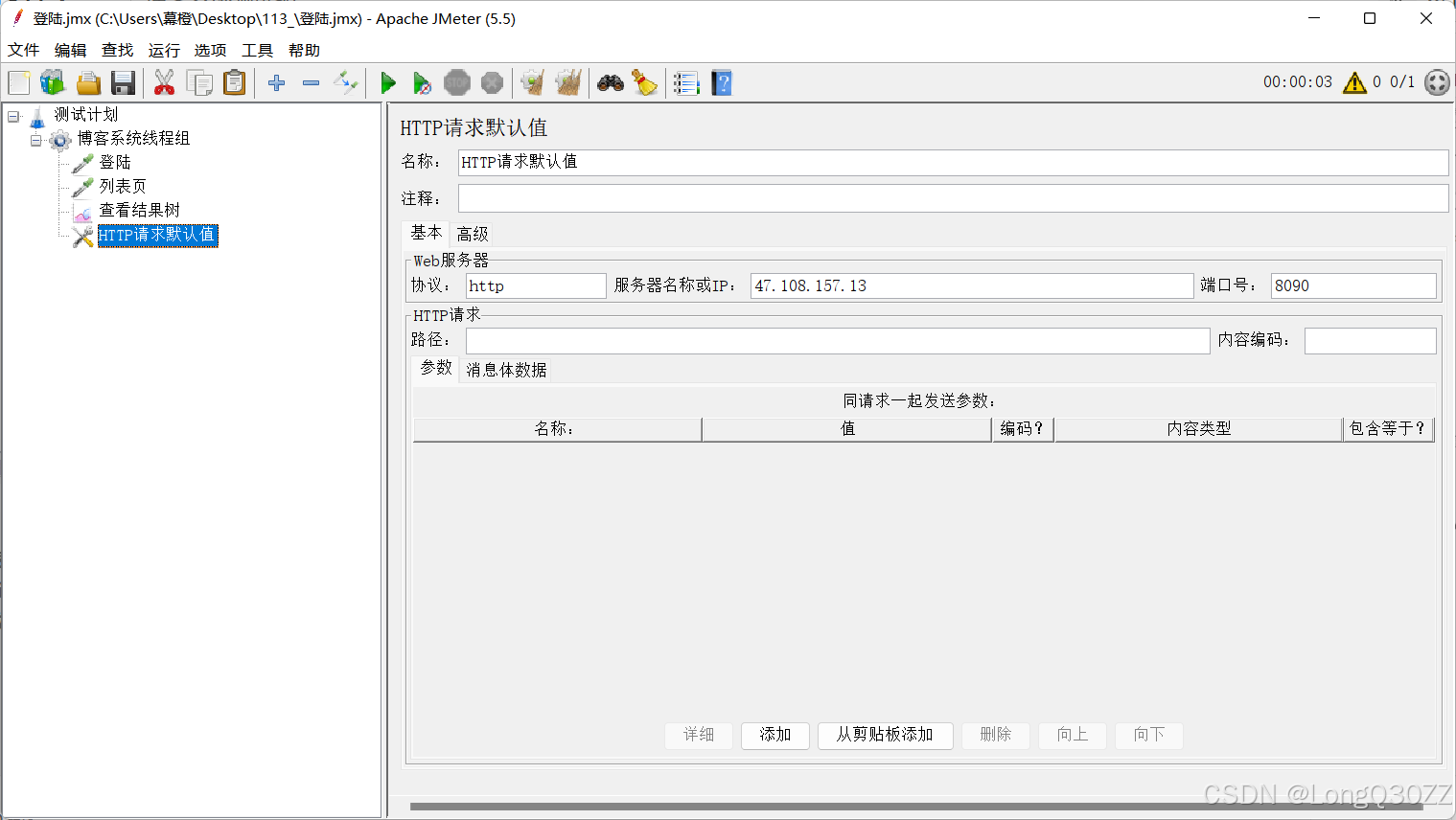Select the 登陆 sampler in the tree
This screenshot has width=1456, height=820.
115,163
